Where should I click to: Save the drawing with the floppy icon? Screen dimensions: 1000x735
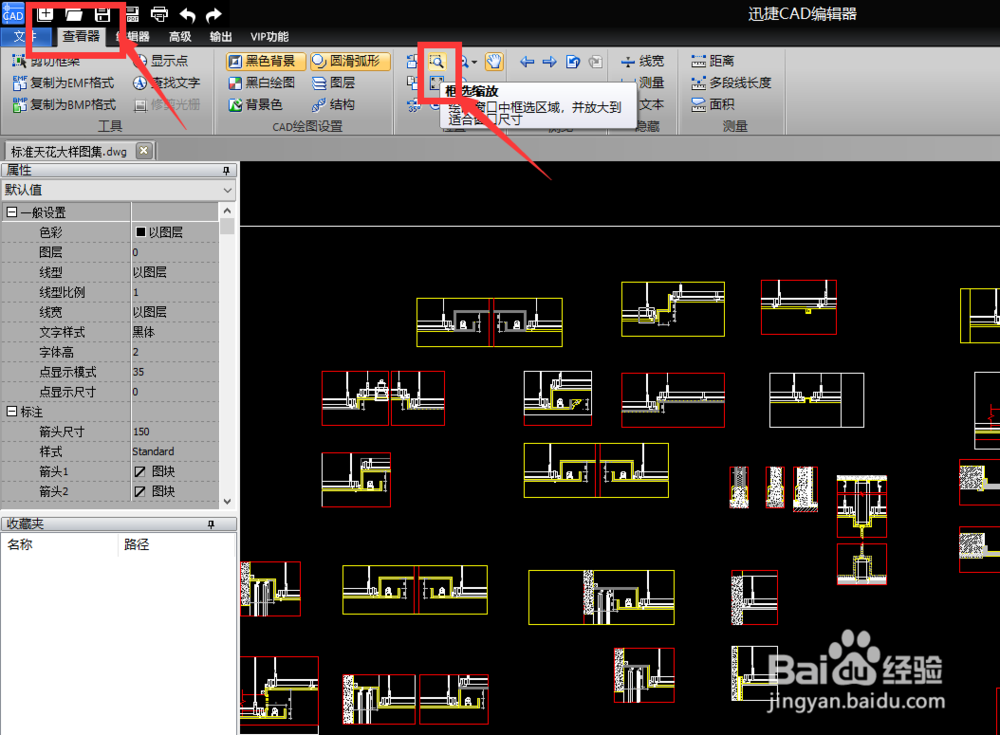pos(102,13)
